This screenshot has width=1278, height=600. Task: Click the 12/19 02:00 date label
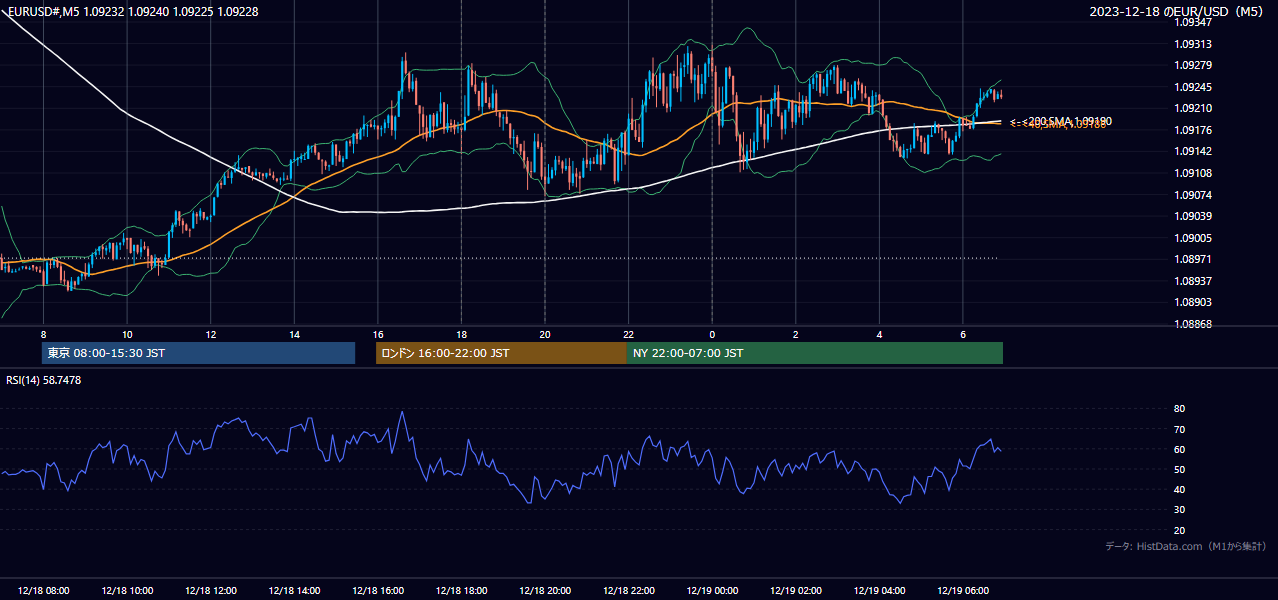point(796,591)
